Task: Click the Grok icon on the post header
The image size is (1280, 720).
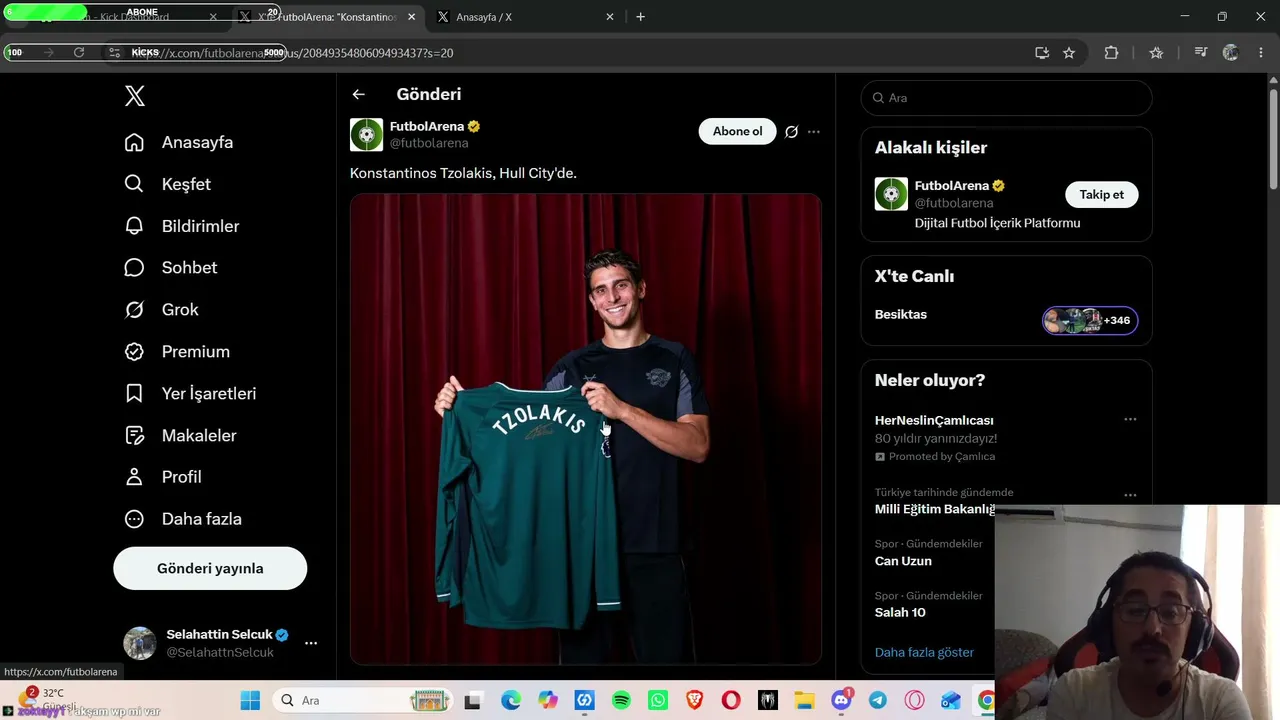Action: pyautogui.click(x=791, y=132)
